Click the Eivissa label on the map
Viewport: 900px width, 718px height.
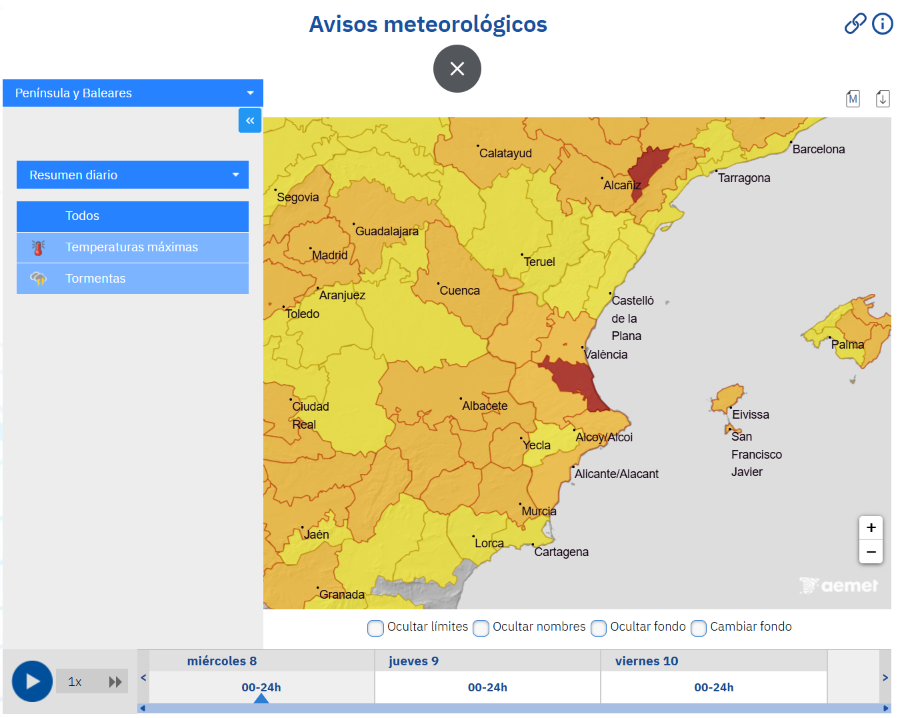coord(750,414)
